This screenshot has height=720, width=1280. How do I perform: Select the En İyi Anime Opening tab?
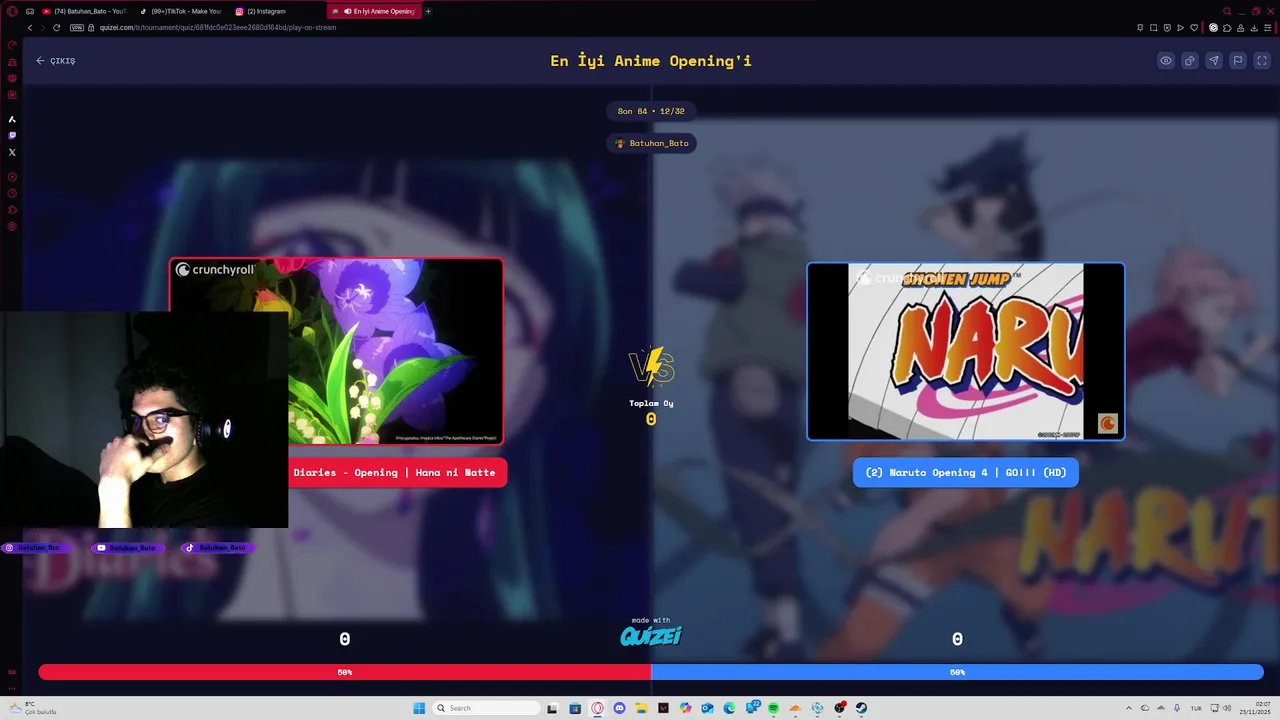coord(373,11)
